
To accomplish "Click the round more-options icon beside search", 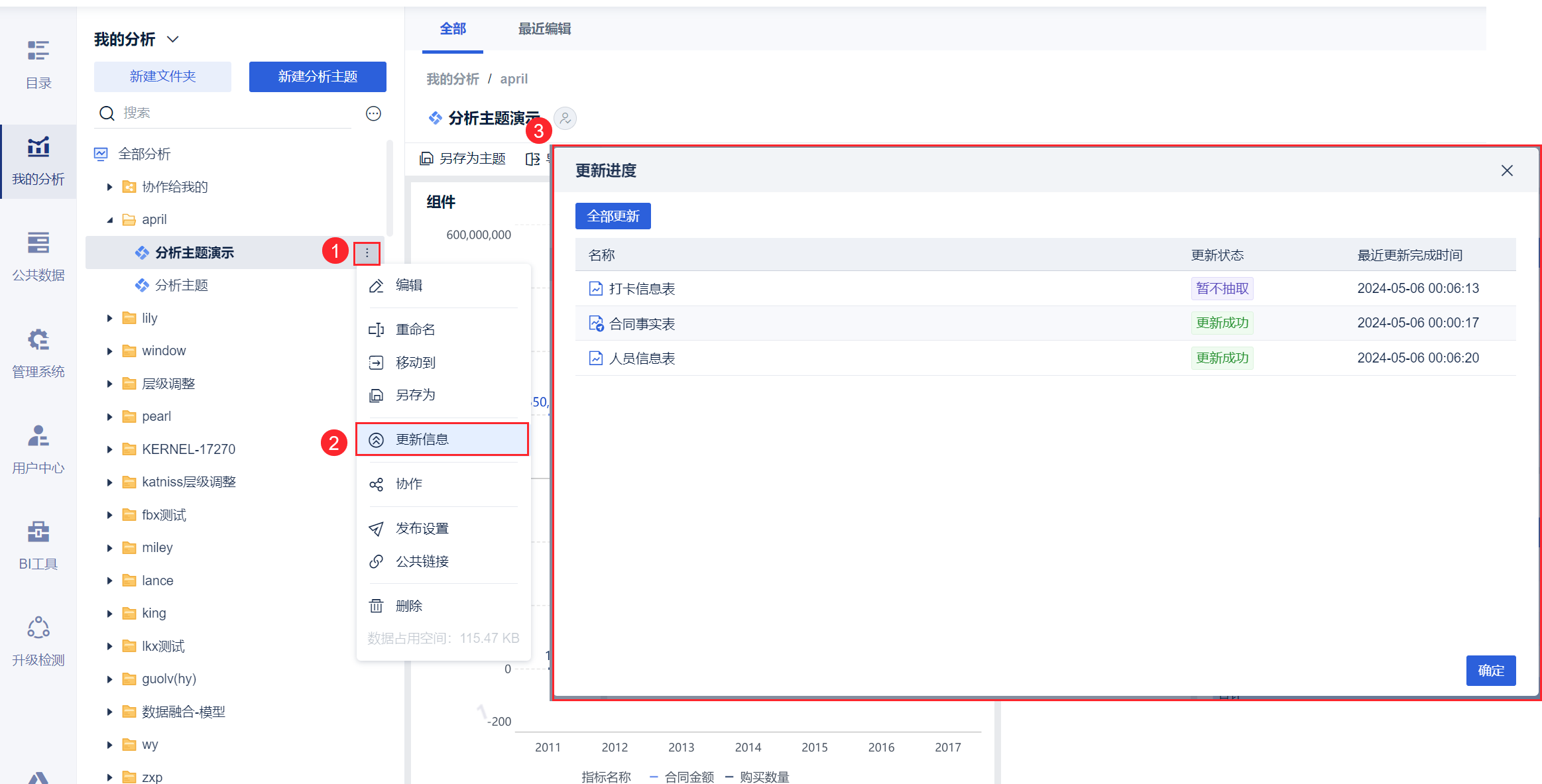I will pos(373,113).
